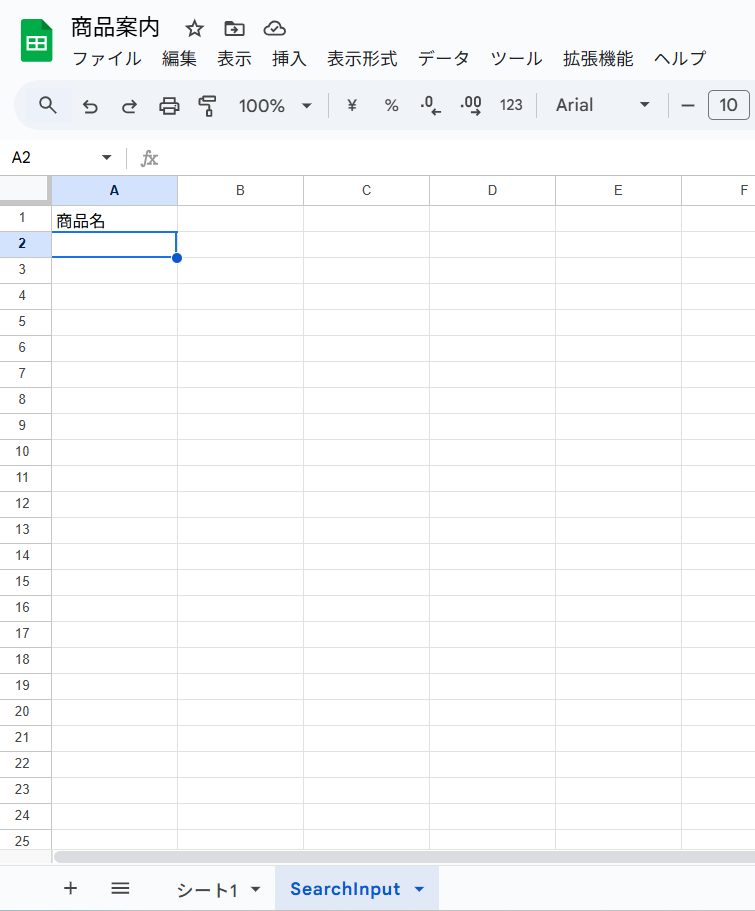755x911 pixels.
Task: Click the redo arrow icon
Action: (129, 106)
